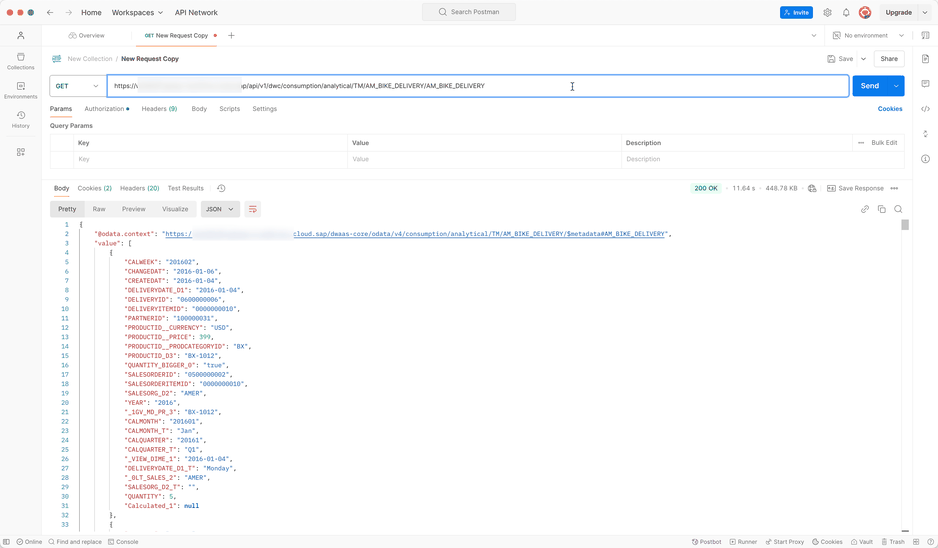This screenshot has height=548, width=938.
Task: Open the configure workspace sidebar icon
Action: pyautogui.click(x=20, y=152)
